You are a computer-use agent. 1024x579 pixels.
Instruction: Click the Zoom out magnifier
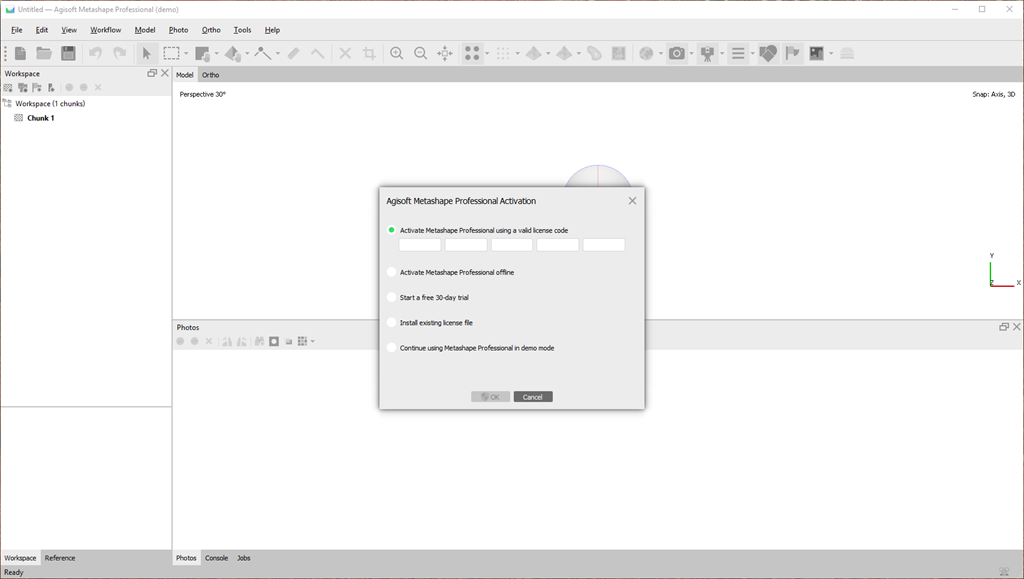click(421, 54)
